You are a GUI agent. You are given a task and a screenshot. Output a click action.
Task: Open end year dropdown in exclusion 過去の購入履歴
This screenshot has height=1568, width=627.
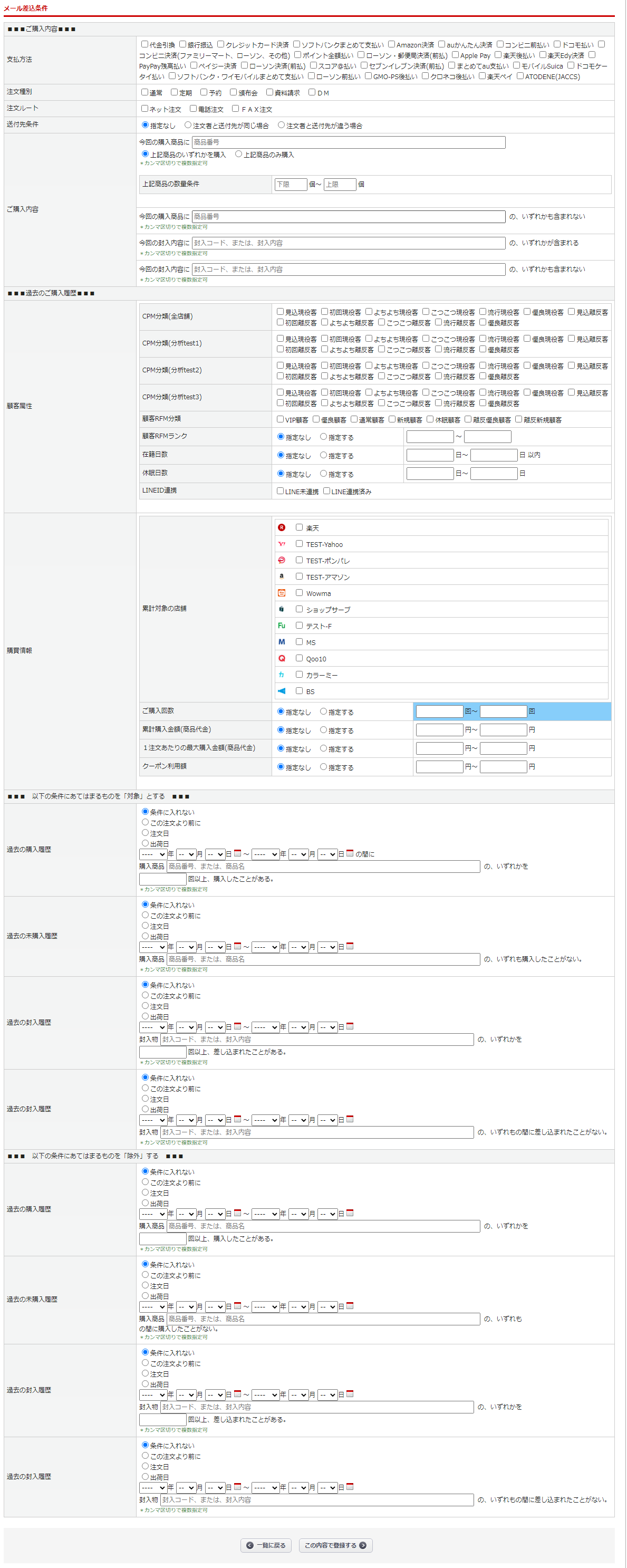coord(265,1214)
